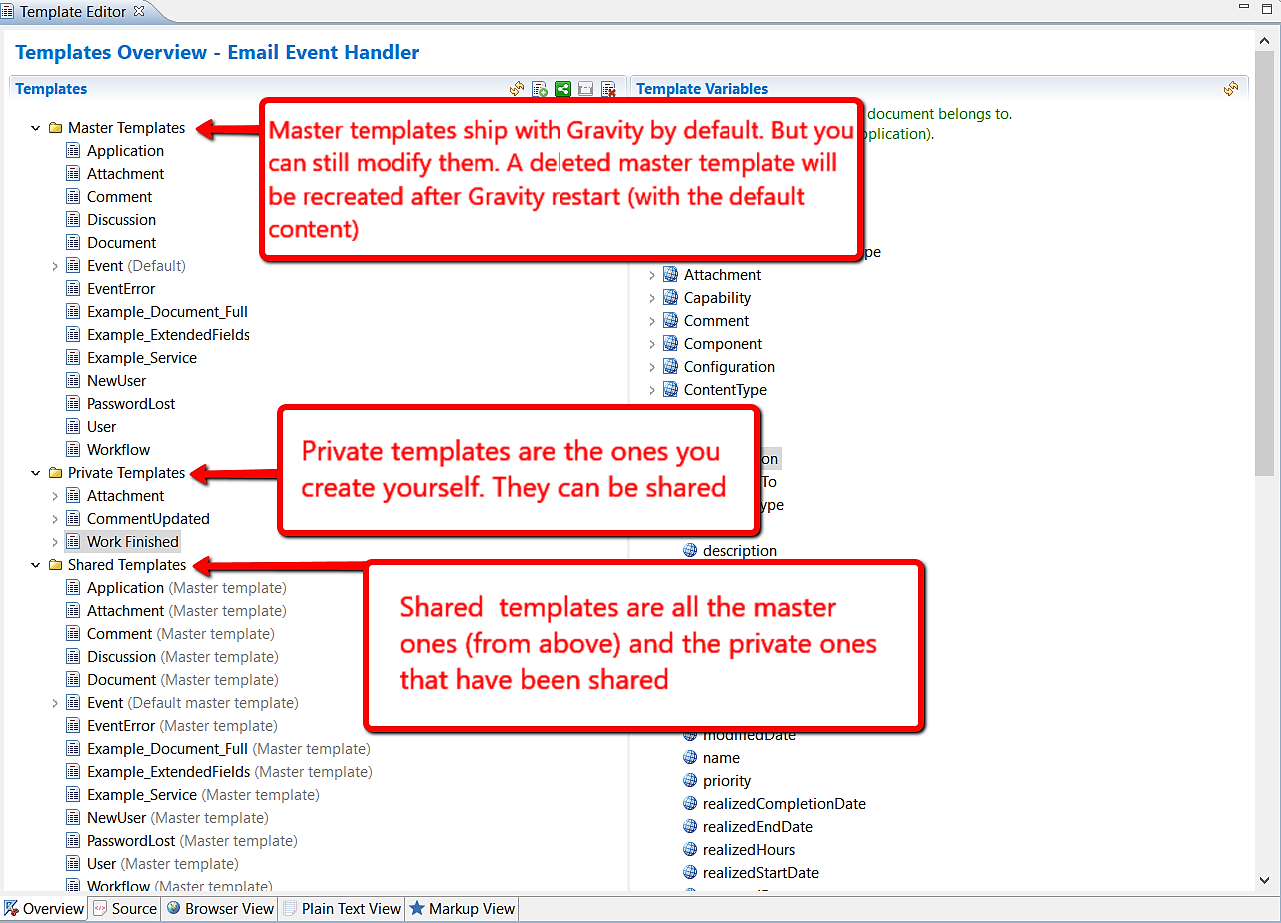Collapse the Shared Templates folder
The image size is (1281, 923).
(x=36, y=565)
